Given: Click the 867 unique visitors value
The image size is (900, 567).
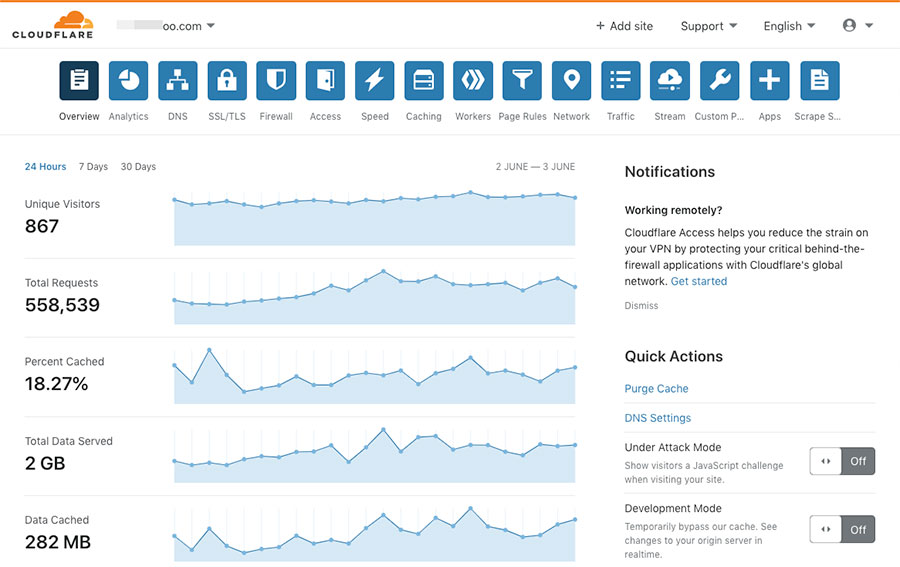Looking at the screenshot, I should click(41, 226).
